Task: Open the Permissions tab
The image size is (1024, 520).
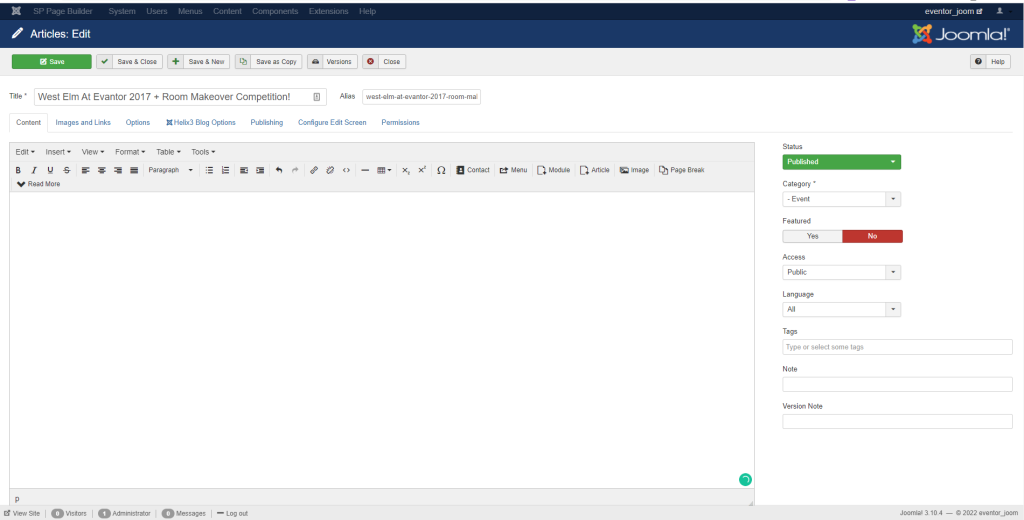Action: click(400, 122)
